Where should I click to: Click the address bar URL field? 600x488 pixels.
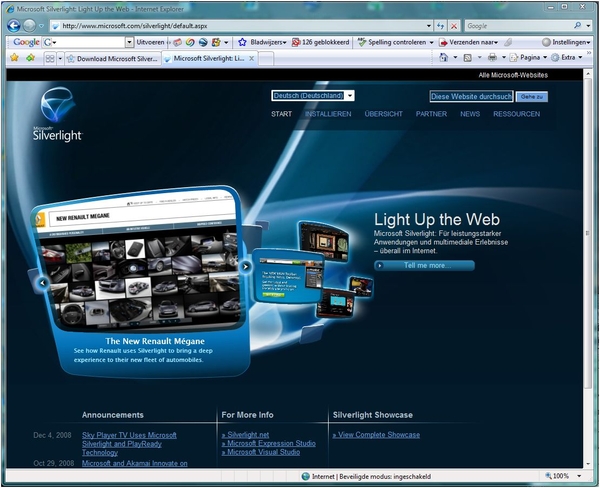[237, 26]
